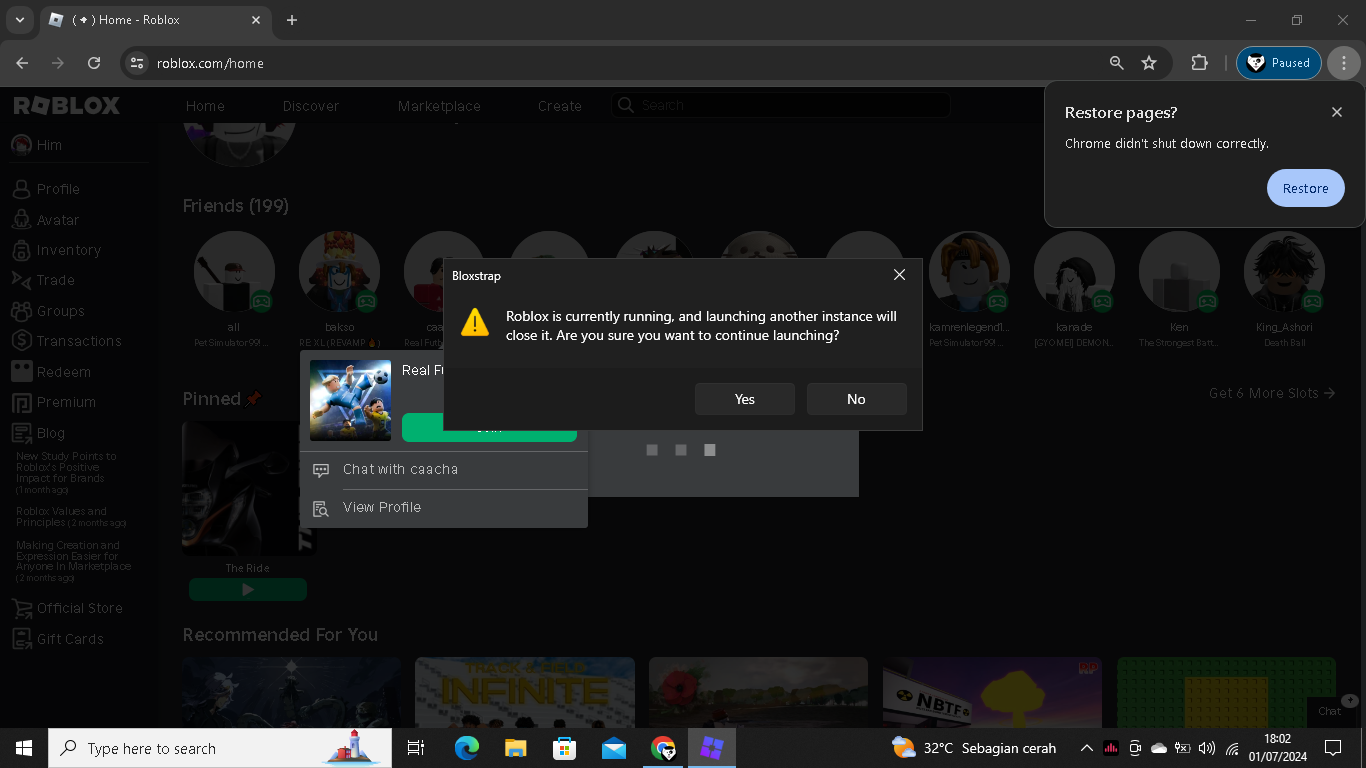Click the Roblox search field

[x=780, y=105]
